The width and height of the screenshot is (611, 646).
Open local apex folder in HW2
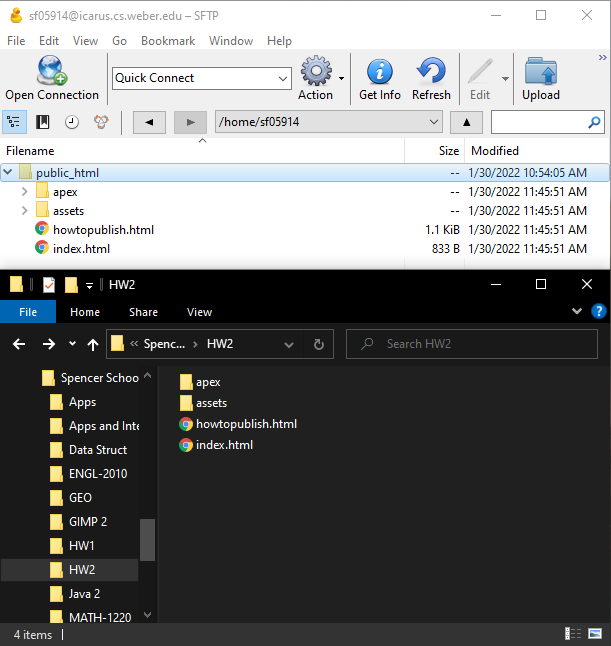pyautogui.click(x=200, y=382)
